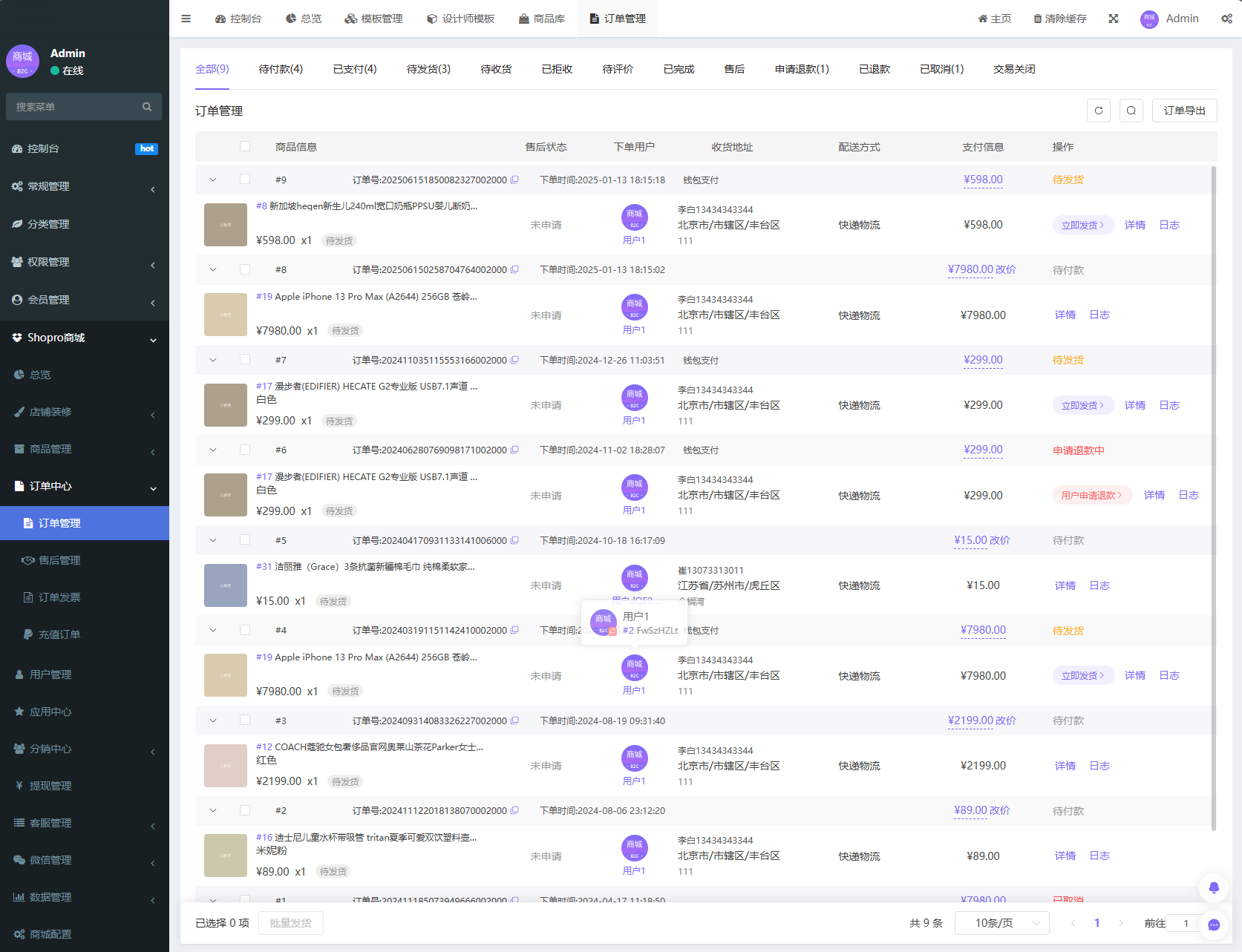
Task: Expand order #9 row details
Action: (x=213, y=179)
